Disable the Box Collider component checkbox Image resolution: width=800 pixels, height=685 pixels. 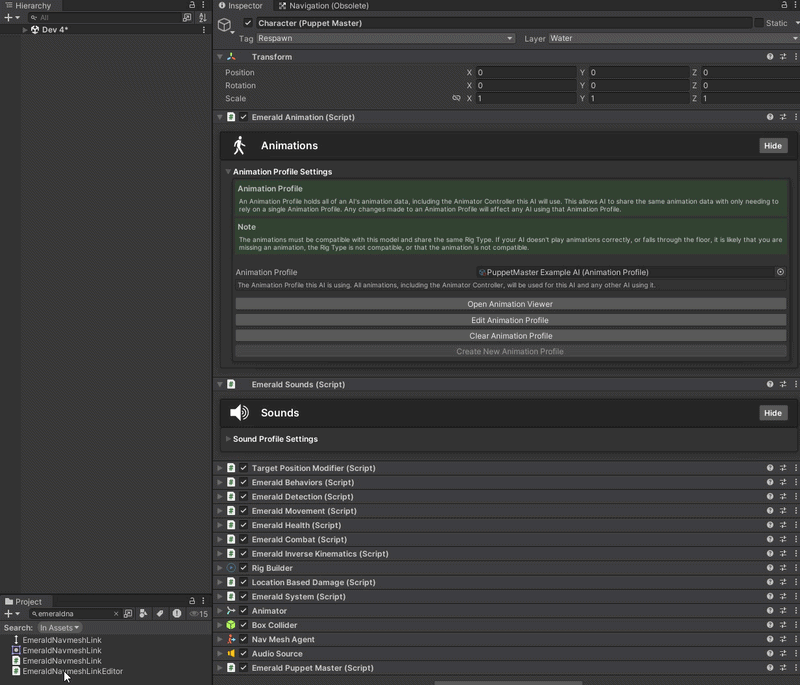coord(243,625)
